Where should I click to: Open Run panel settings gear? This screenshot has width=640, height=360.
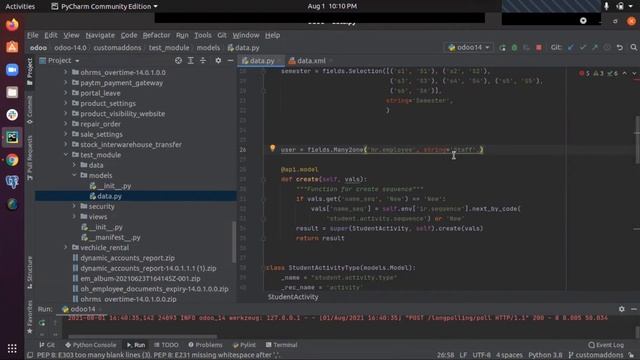[x=621, y=309]
